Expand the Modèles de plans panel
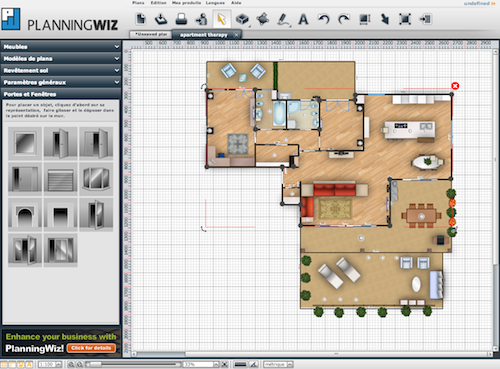The width and height of the screenshot is (500, 369). point(61,59)
